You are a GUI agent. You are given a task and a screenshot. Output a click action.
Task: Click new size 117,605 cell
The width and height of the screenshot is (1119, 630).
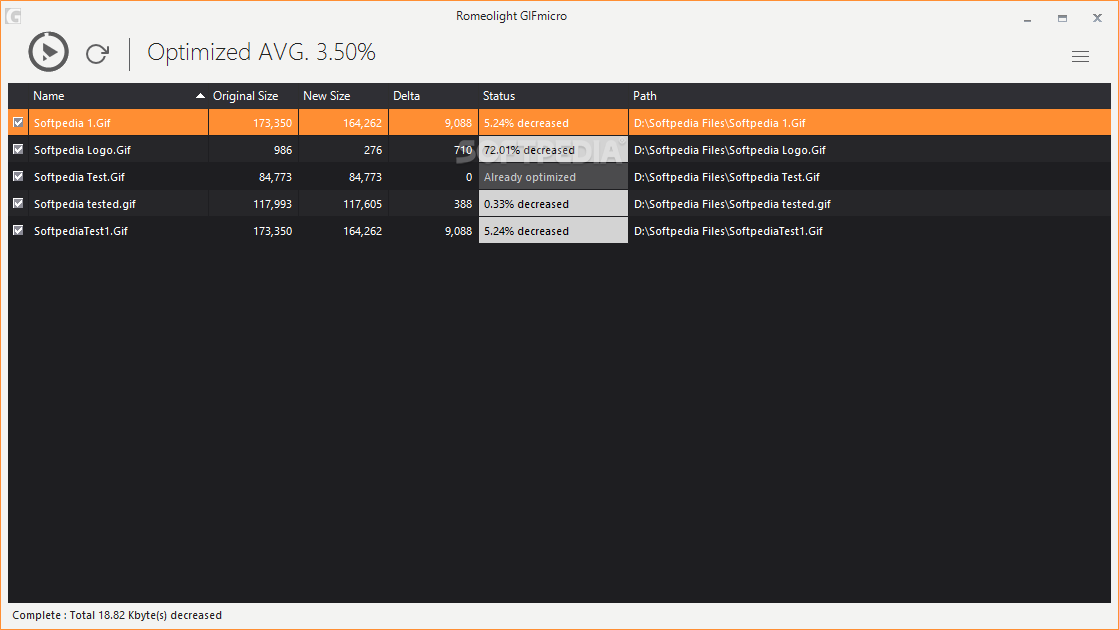pyautogui.click(x=363, y=204)
